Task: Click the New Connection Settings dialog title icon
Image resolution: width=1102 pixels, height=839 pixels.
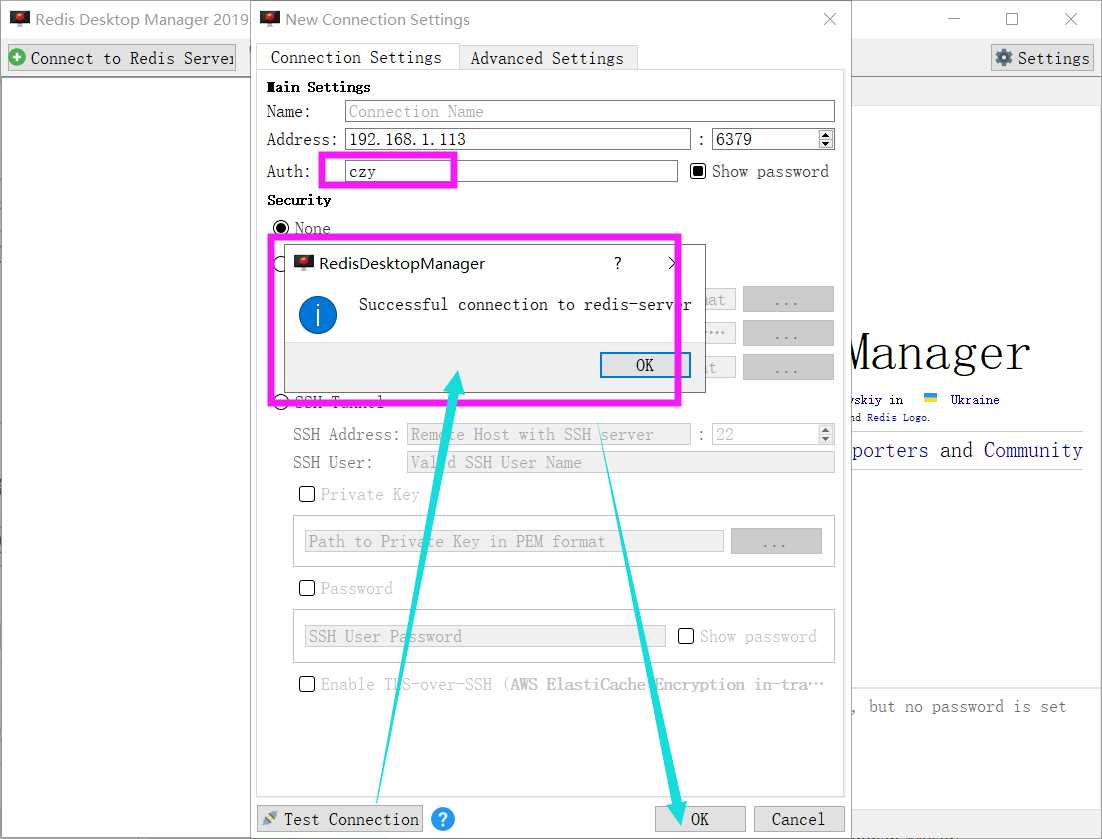Action: 270,19
